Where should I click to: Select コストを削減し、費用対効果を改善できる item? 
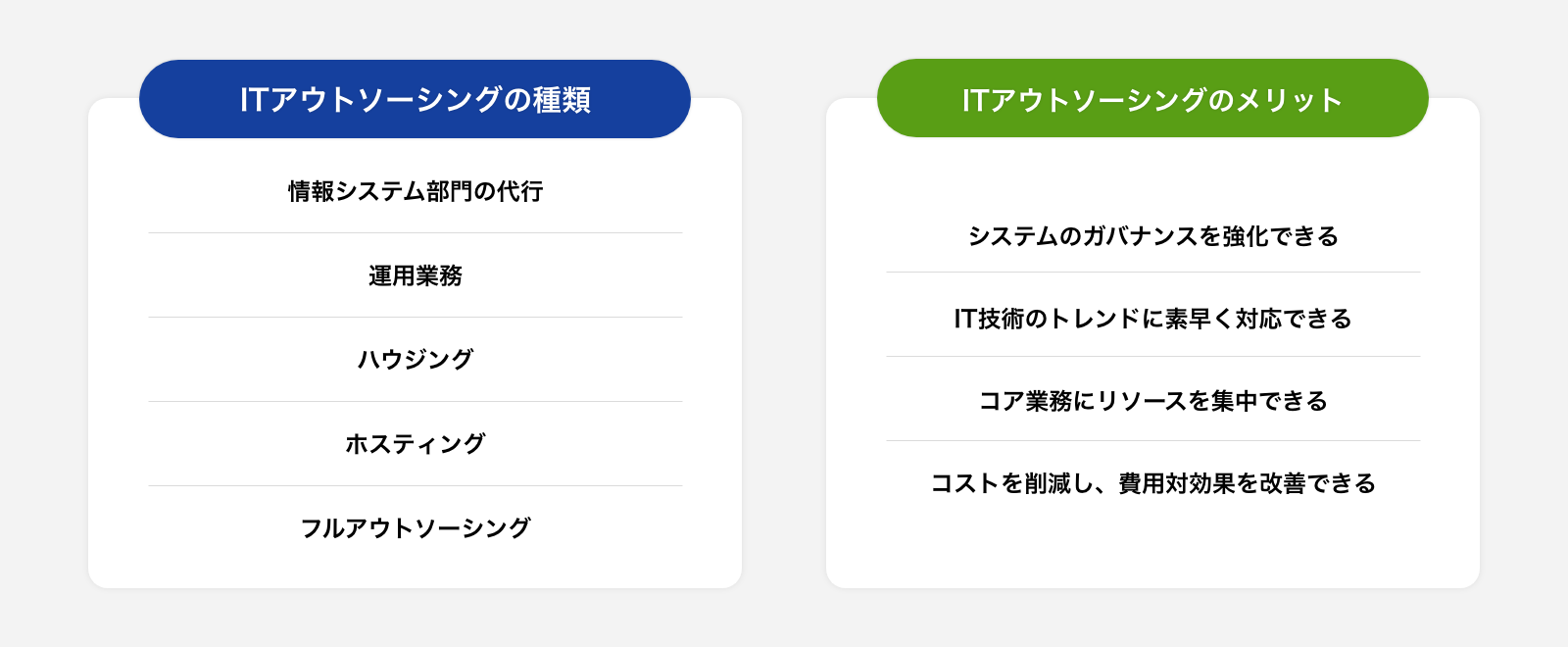(1153, 483)
